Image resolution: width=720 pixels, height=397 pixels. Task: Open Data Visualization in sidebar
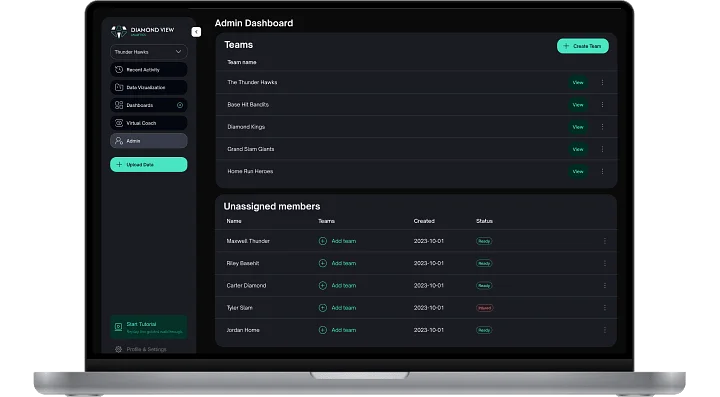[x=148, y=87]
